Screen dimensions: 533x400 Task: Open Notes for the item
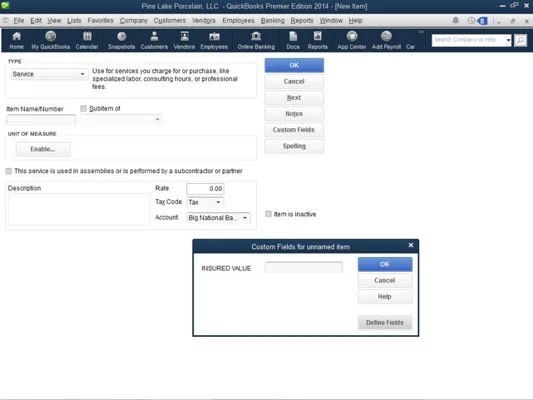[x=294, y=114]
